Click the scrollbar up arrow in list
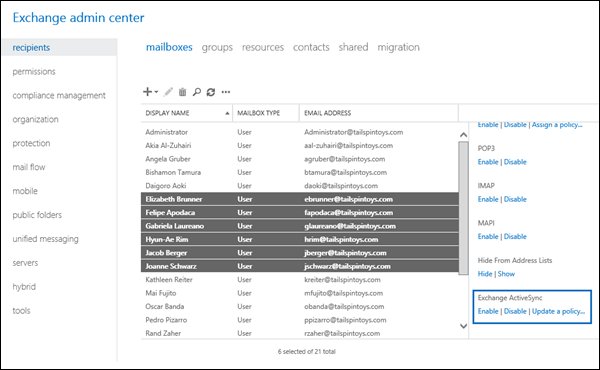Viewport: 600px width, 370px height. 463,135
